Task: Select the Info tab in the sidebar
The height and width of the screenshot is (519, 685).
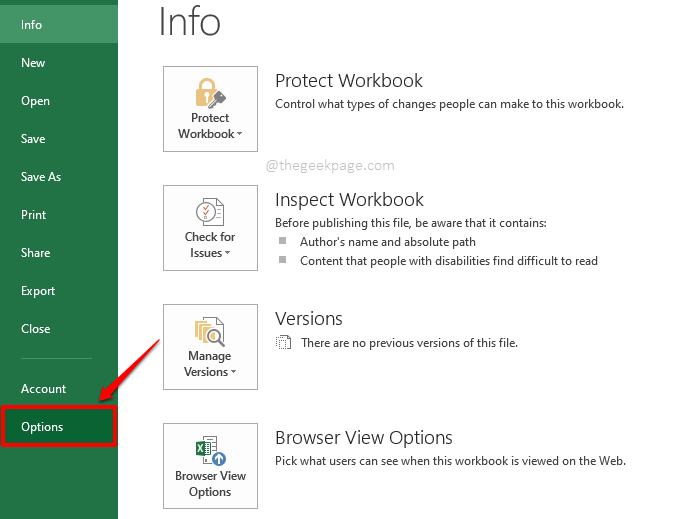Action: click(31, 25)
